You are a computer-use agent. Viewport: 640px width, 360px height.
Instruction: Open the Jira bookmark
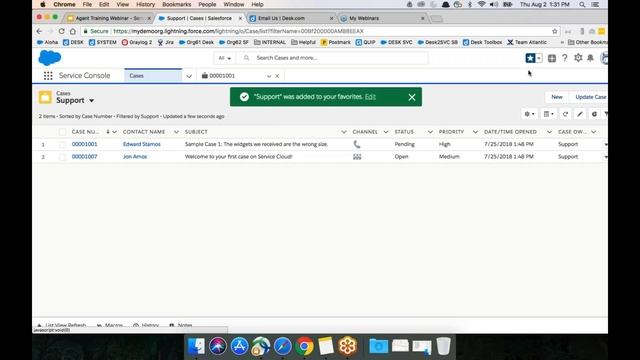tap(166, 42)
